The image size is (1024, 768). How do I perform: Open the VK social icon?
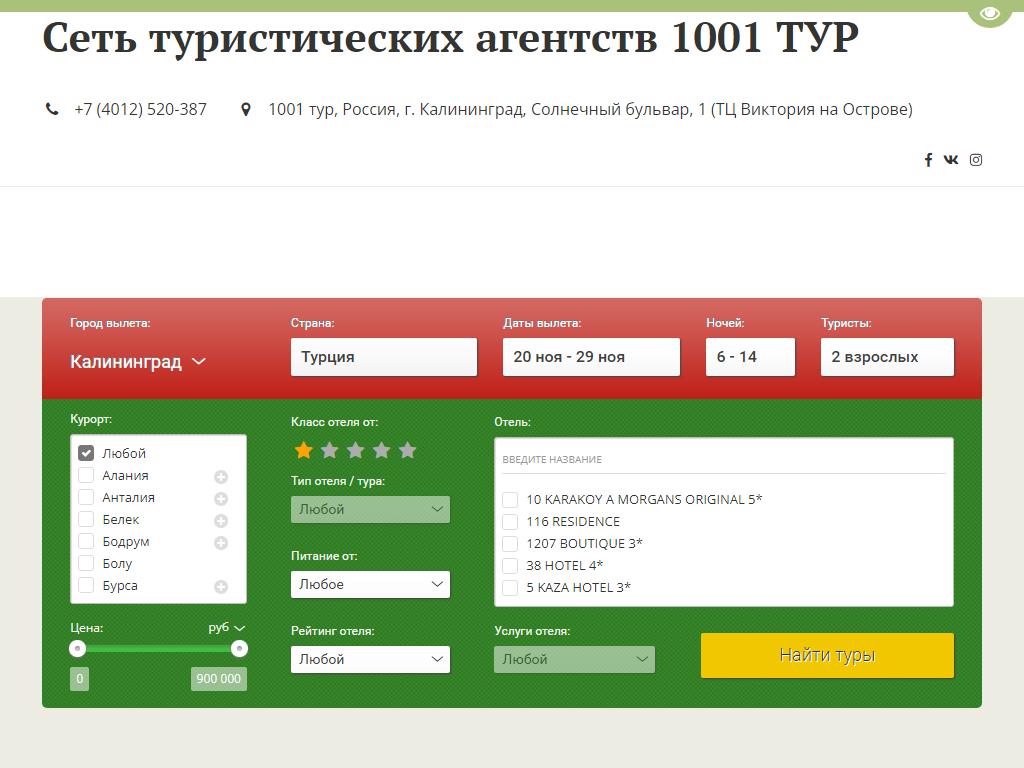[x=951, y=160]
